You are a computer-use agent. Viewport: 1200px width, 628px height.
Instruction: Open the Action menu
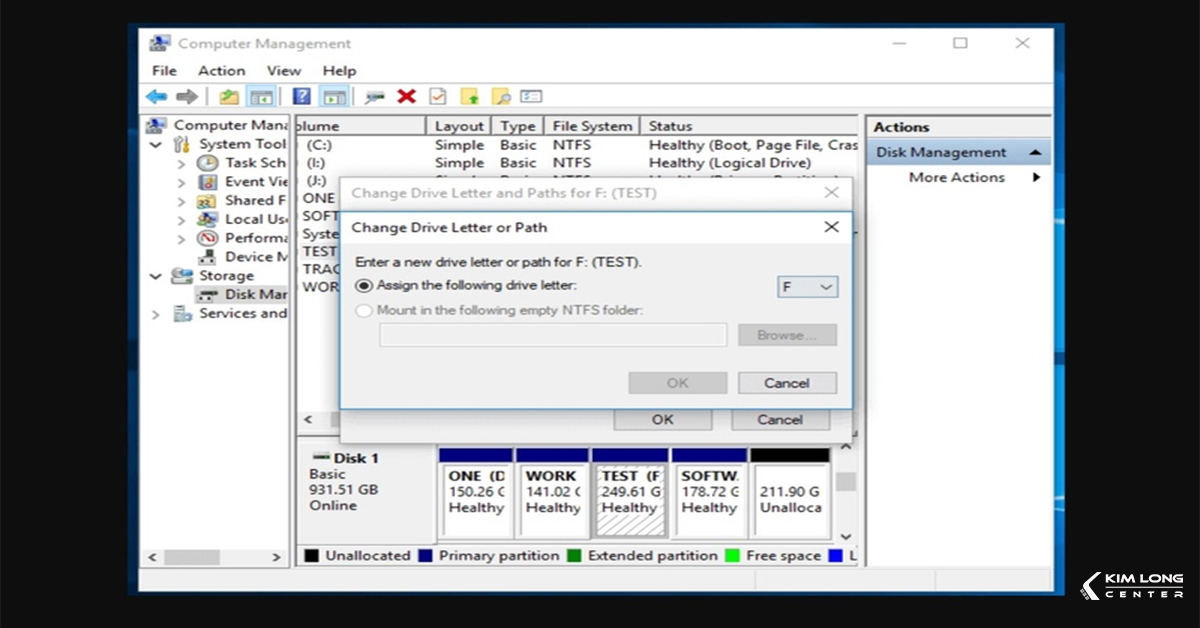coord(221,70)
